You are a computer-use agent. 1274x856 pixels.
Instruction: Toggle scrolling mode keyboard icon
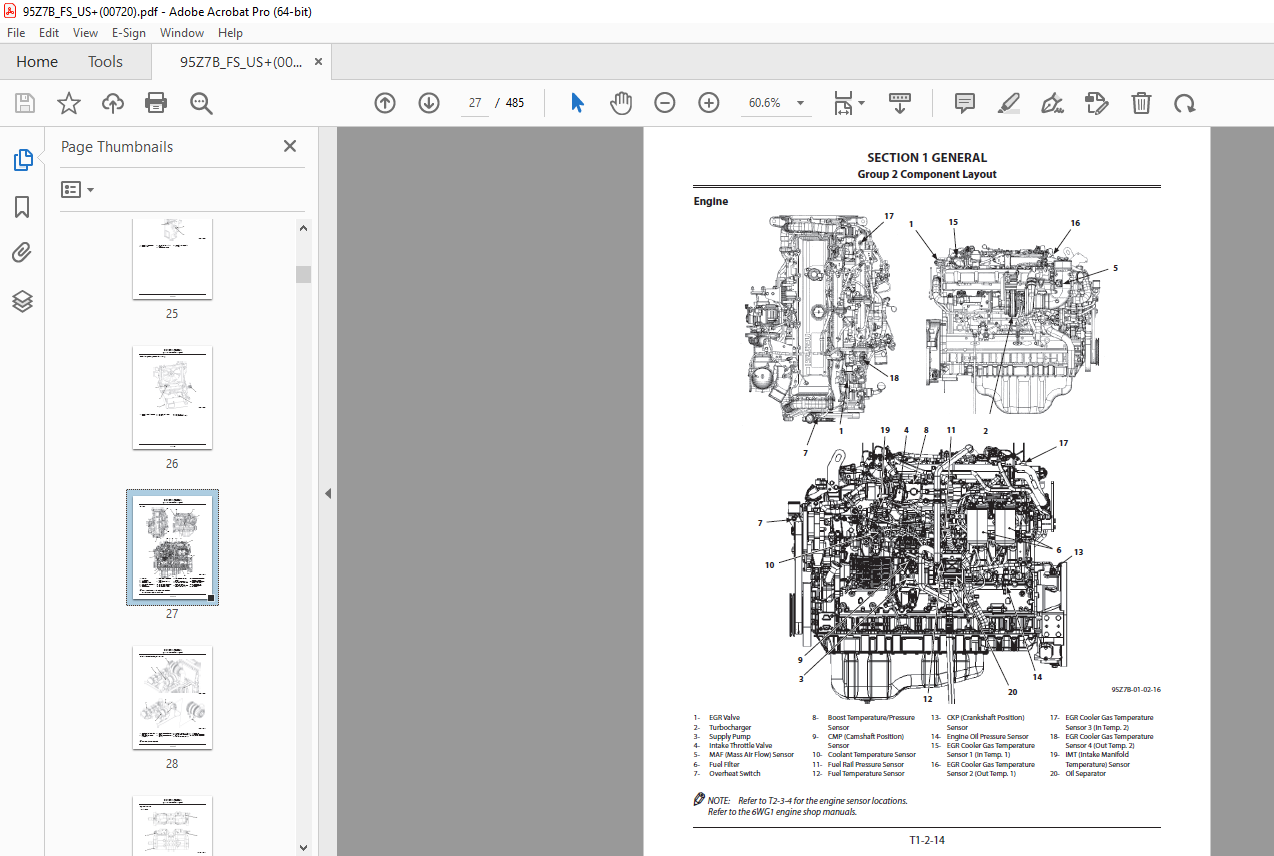[900, 103]
